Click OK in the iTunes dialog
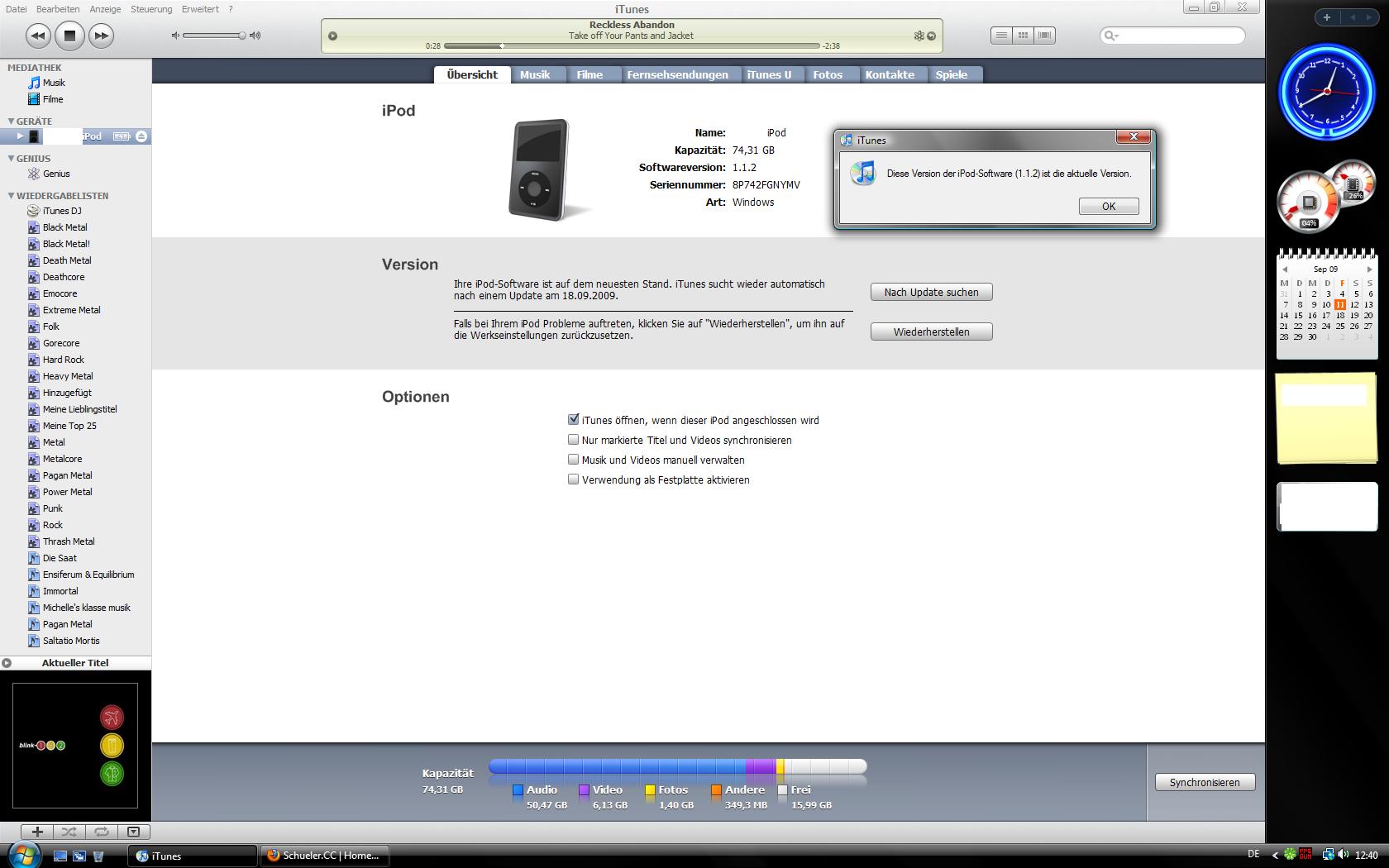This screenshot has width=1389, height=868. 1109,207
